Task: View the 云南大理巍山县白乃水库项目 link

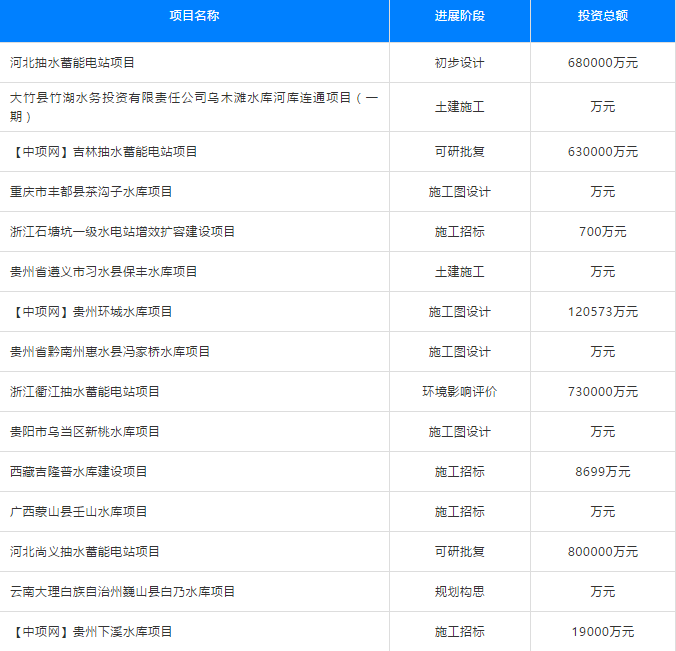Action: pyautogui.click(x=123, y=592)
